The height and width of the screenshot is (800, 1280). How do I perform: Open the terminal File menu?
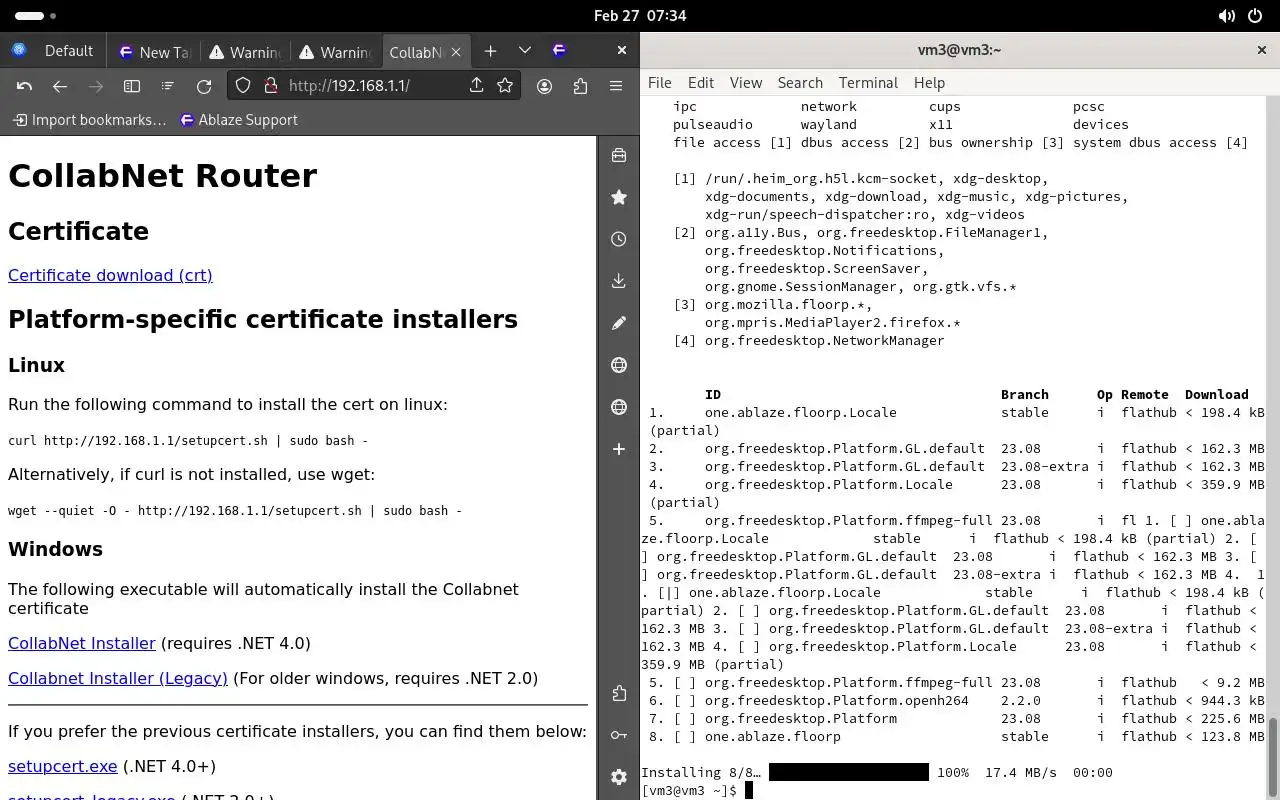(x=660, y=83)
